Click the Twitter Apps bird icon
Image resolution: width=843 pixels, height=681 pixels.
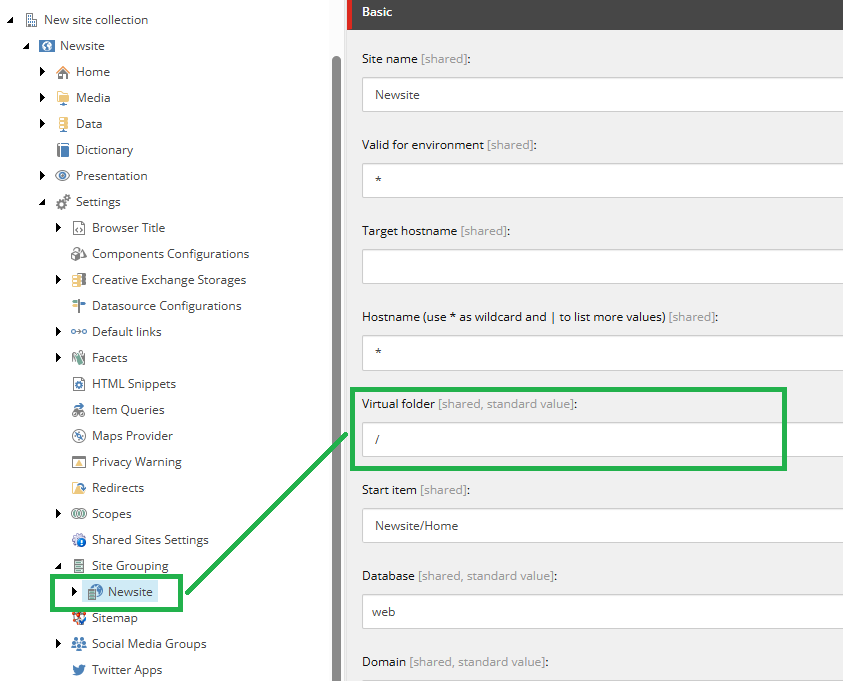pyautogui.click(x=79, y=670)
